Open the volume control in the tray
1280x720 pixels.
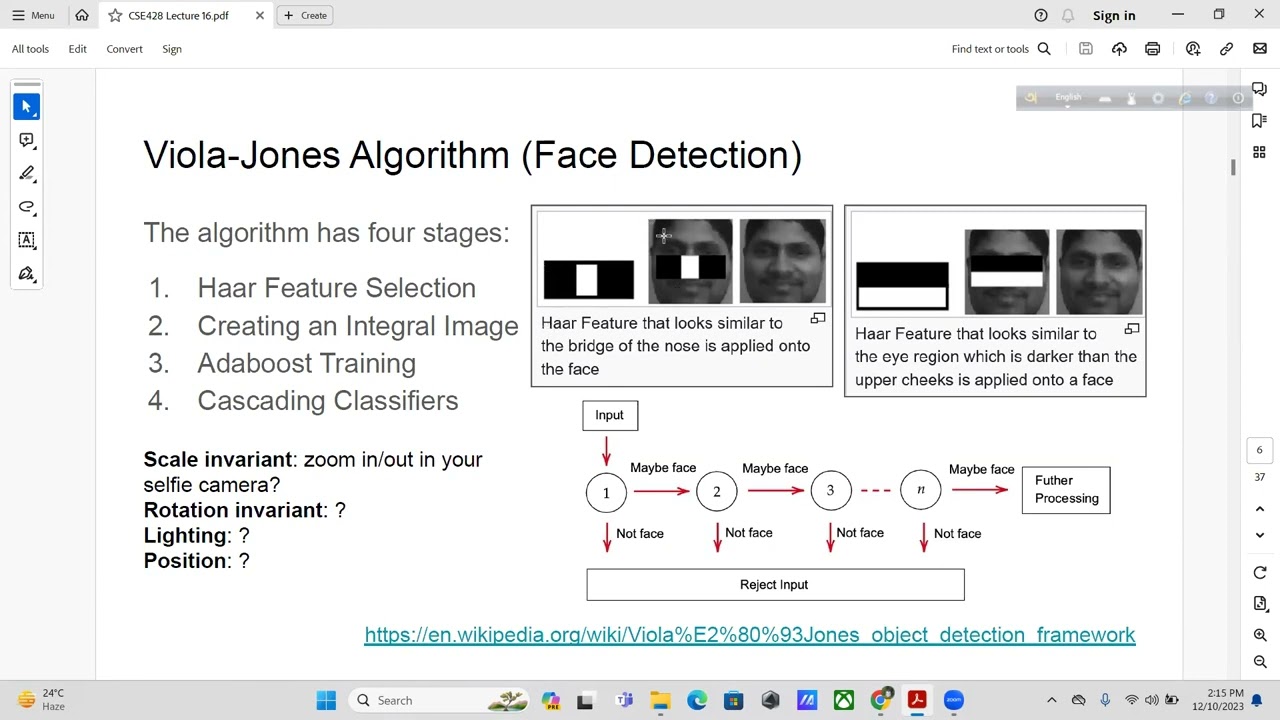click(1151, 700)
